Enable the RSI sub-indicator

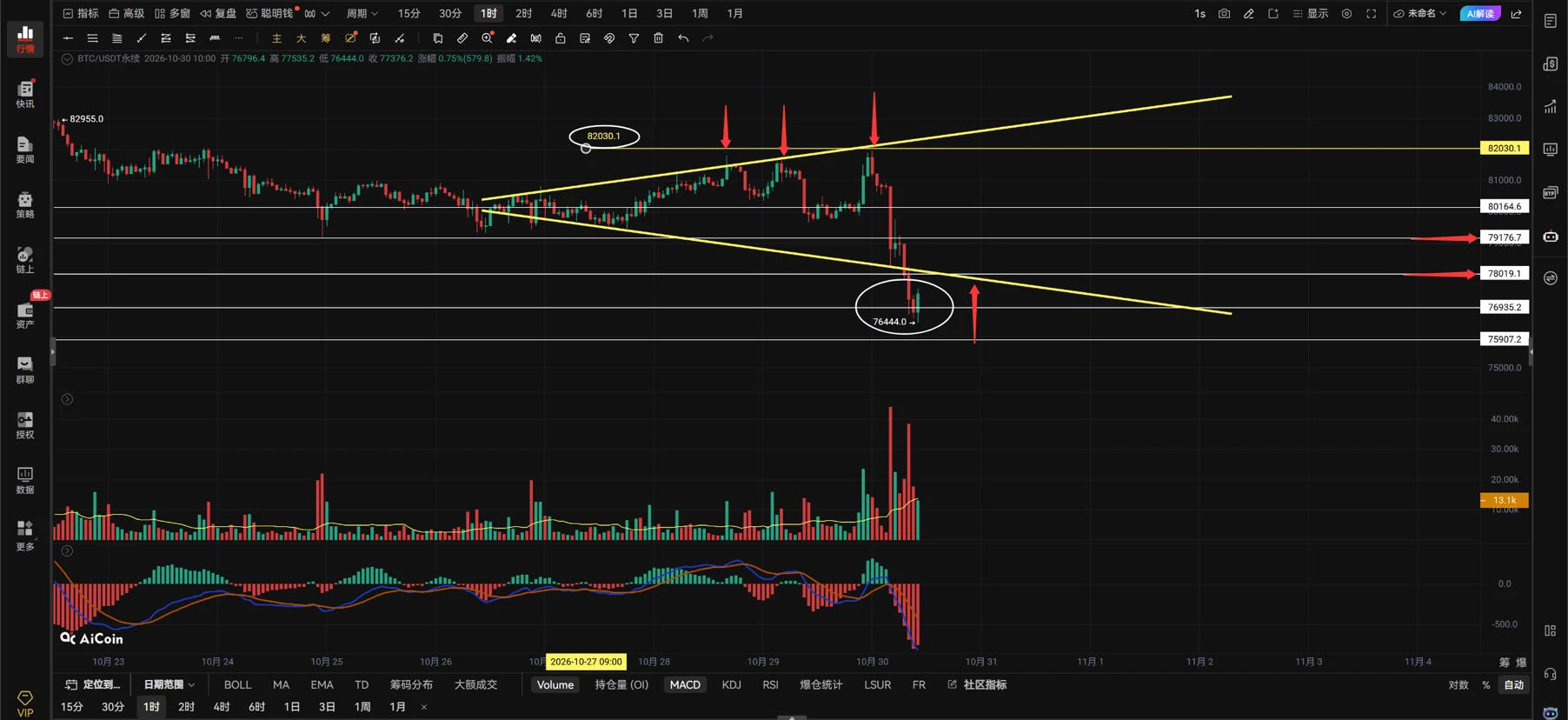(x=770, y=684)
